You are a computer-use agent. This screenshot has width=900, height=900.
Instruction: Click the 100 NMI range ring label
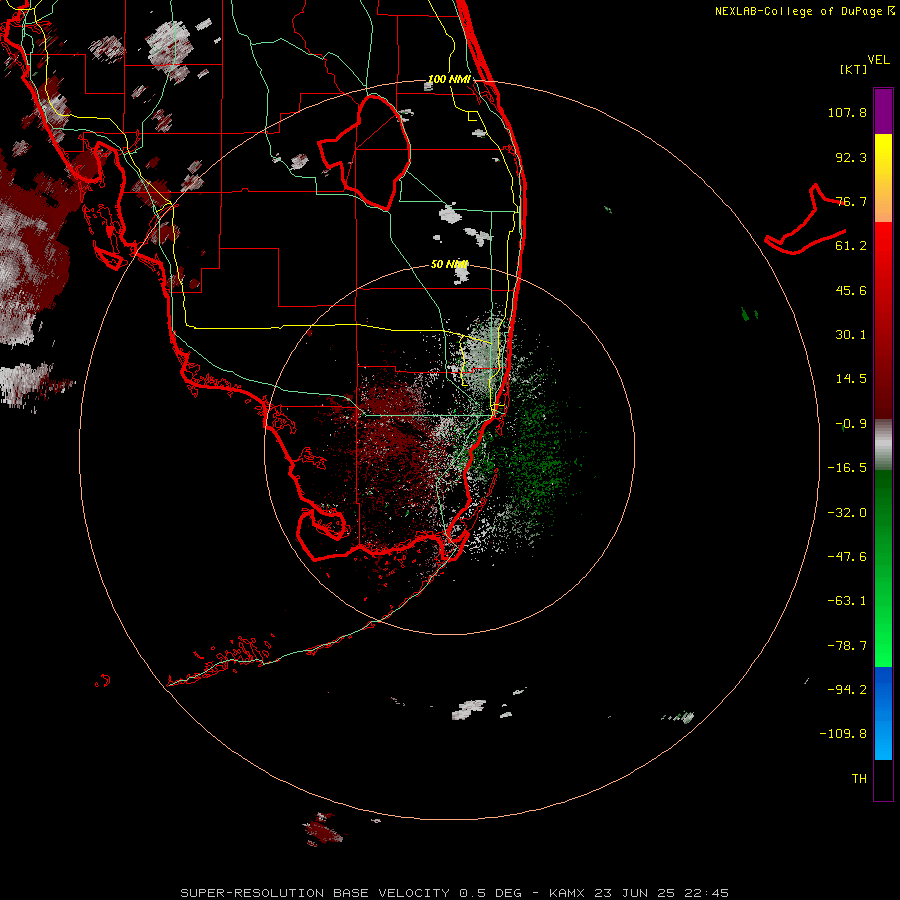tap(449, 79)
